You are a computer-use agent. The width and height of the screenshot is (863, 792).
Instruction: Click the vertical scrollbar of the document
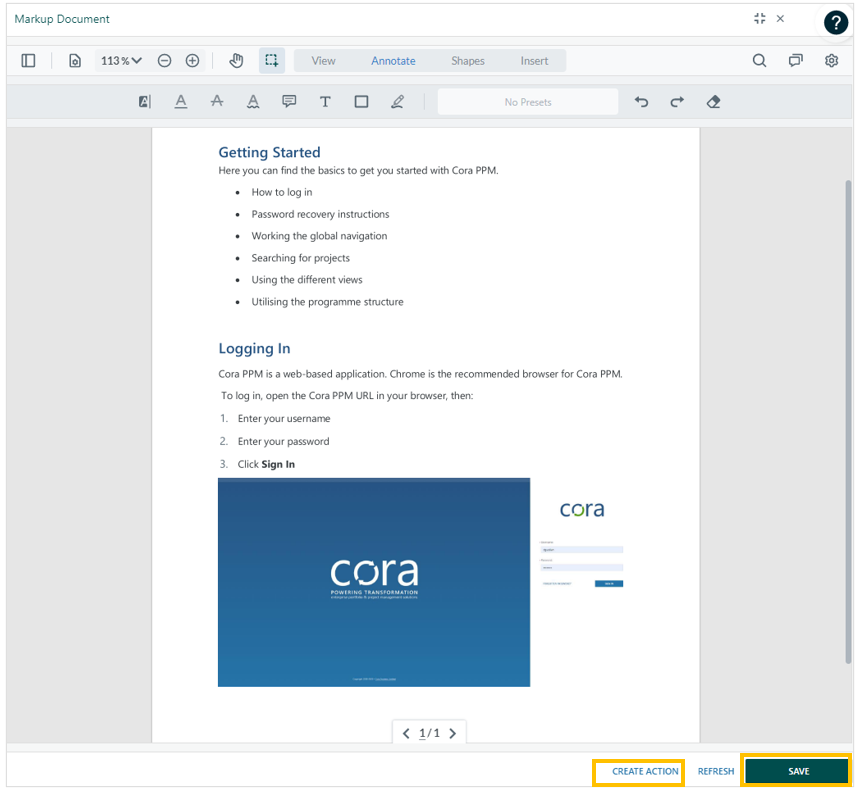[x=848, y=422]
